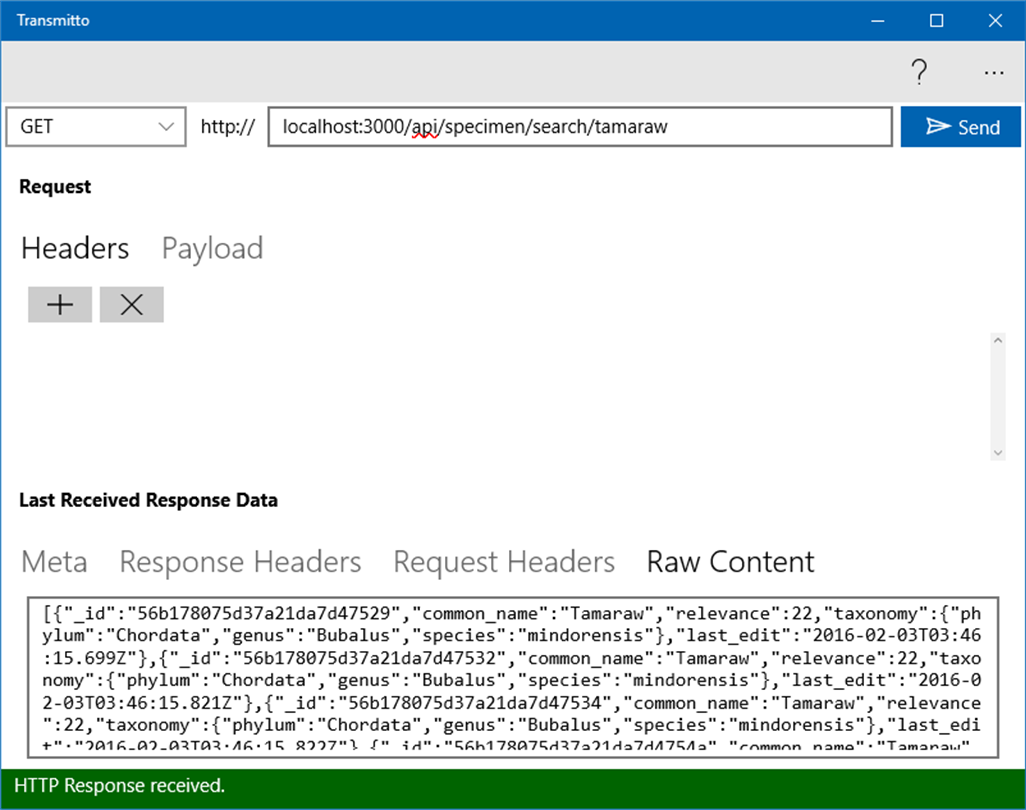This screenshot has width=1026, height=810.
Task: Minimize the Transmitto window
Action: (877, 20)
